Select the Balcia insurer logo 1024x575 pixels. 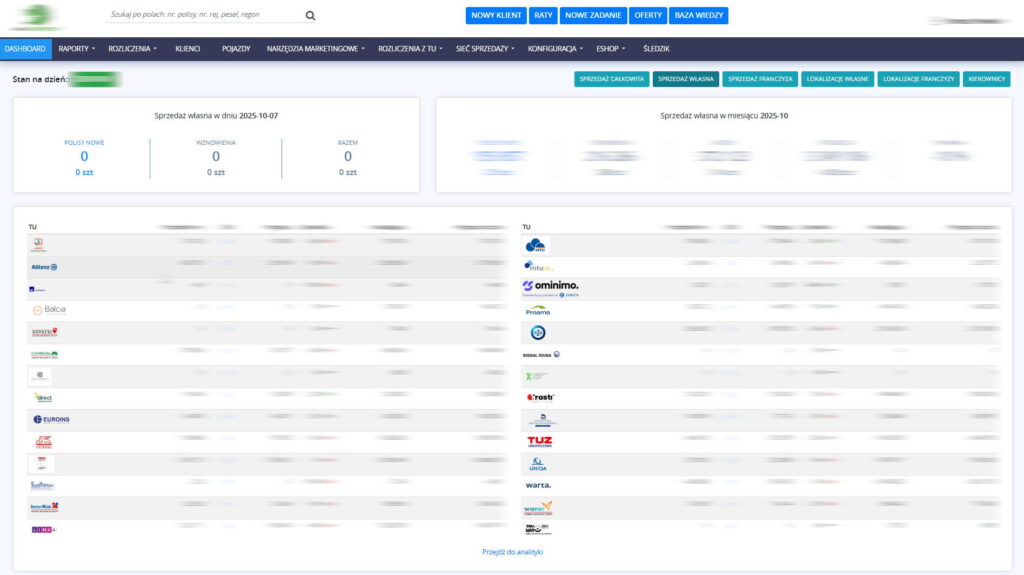[49, 310]
